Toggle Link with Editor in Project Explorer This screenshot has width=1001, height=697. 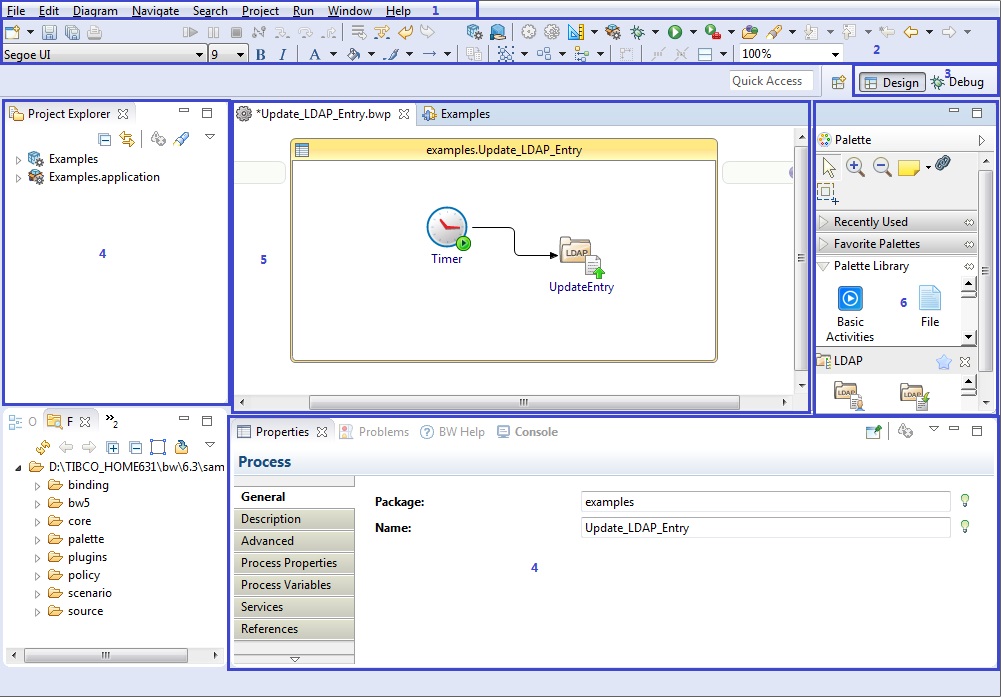click(x=127, y=139)
